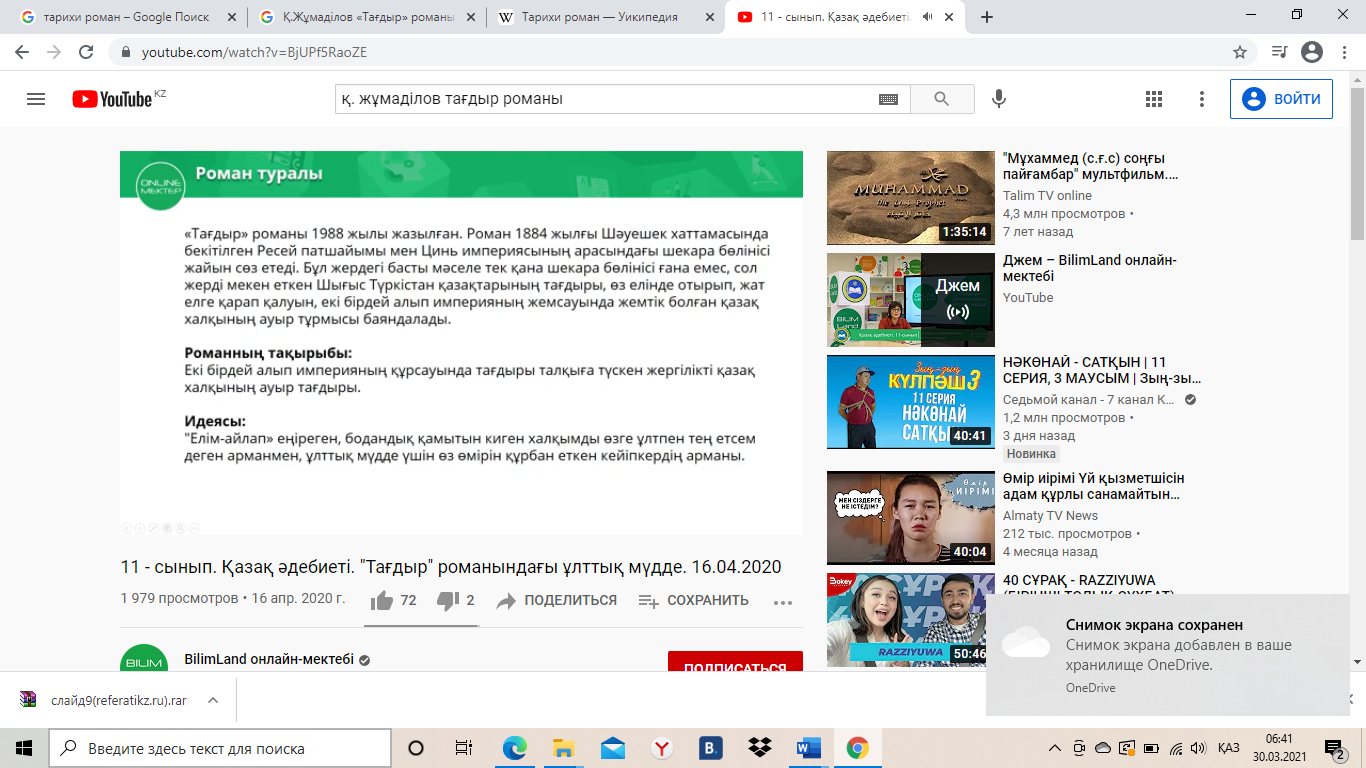1366x768 pixels.
Task: Open the YouTube guide hamburger menu
Action: (x=36, y=99)
